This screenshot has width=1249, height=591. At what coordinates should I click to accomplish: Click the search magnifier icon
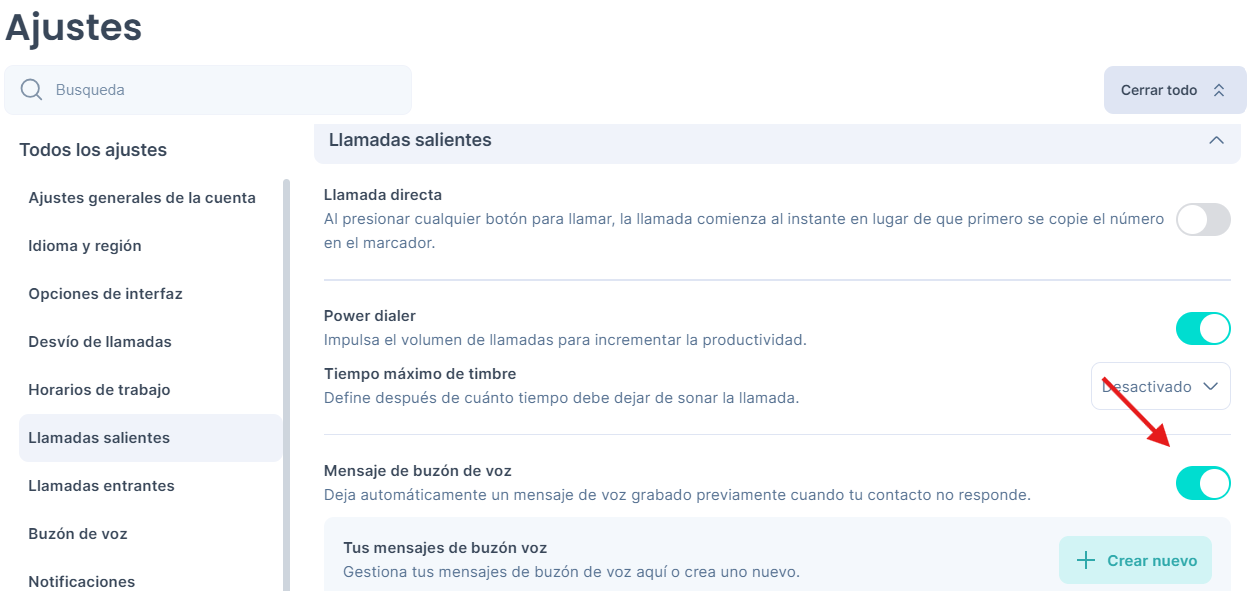click(x=31, y=90)
